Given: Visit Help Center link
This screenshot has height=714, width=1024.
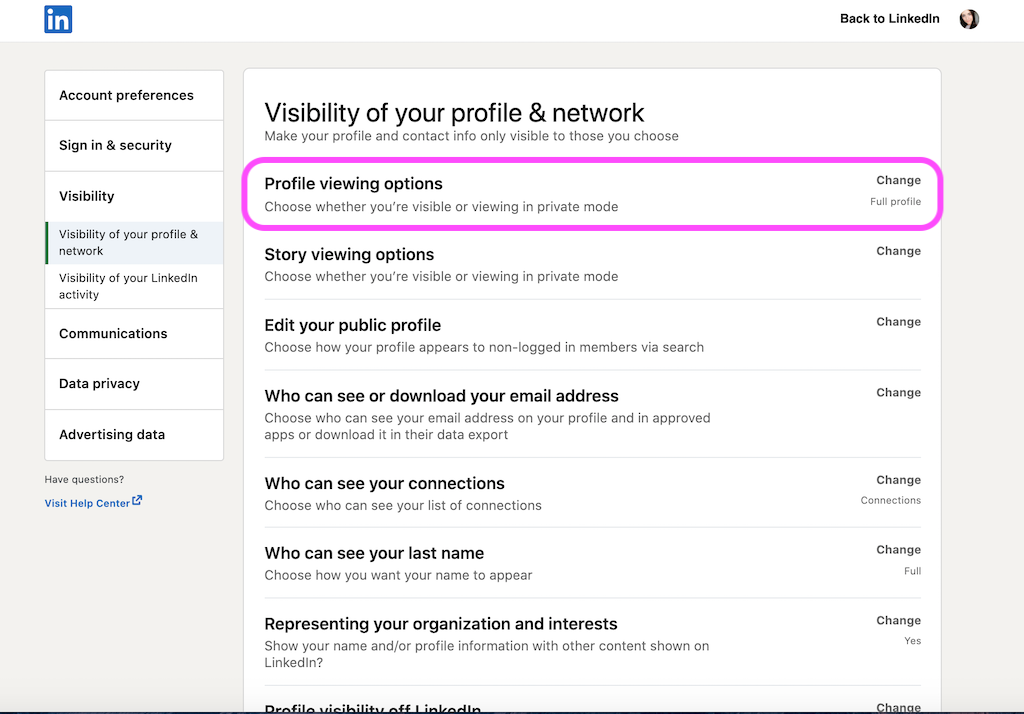Looking at the screenshot, I should pos(87,503).
